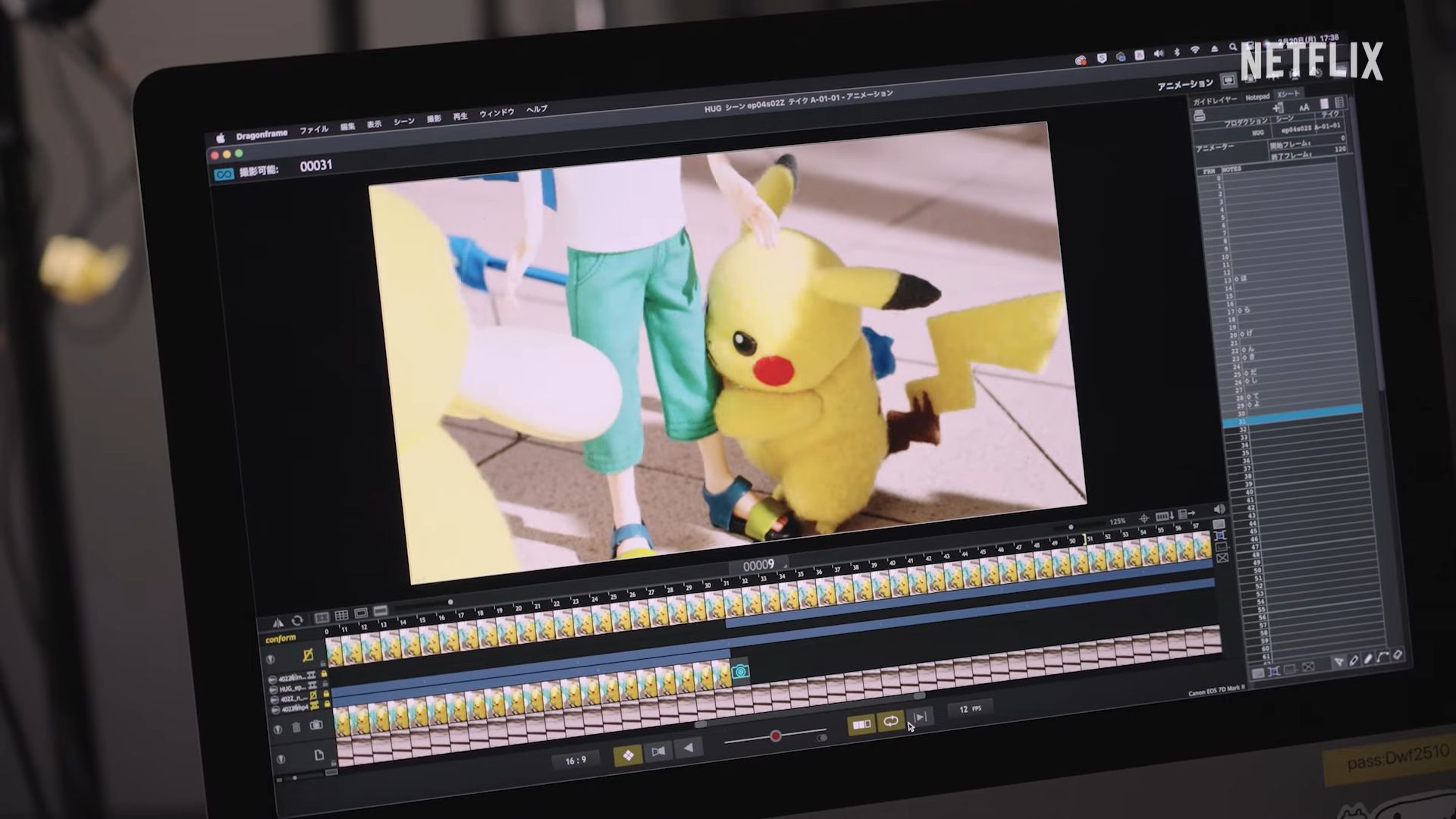Viewport: 1456px width, 819px height.
Task: Click the play backward arrow button
Action: click(x=689, y=748)
